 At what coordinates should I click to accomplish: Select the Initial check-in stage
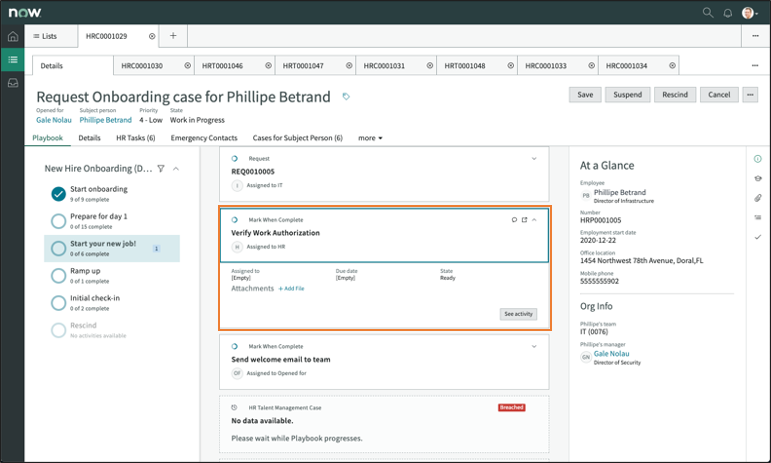(112, 303)
